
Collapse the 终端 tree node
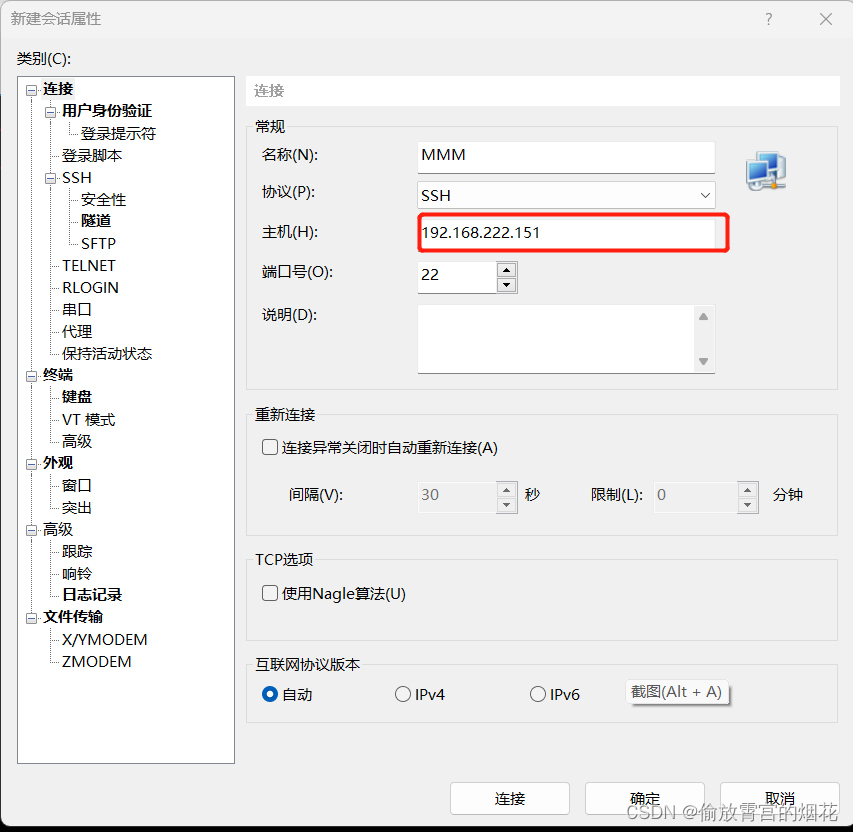32,376
